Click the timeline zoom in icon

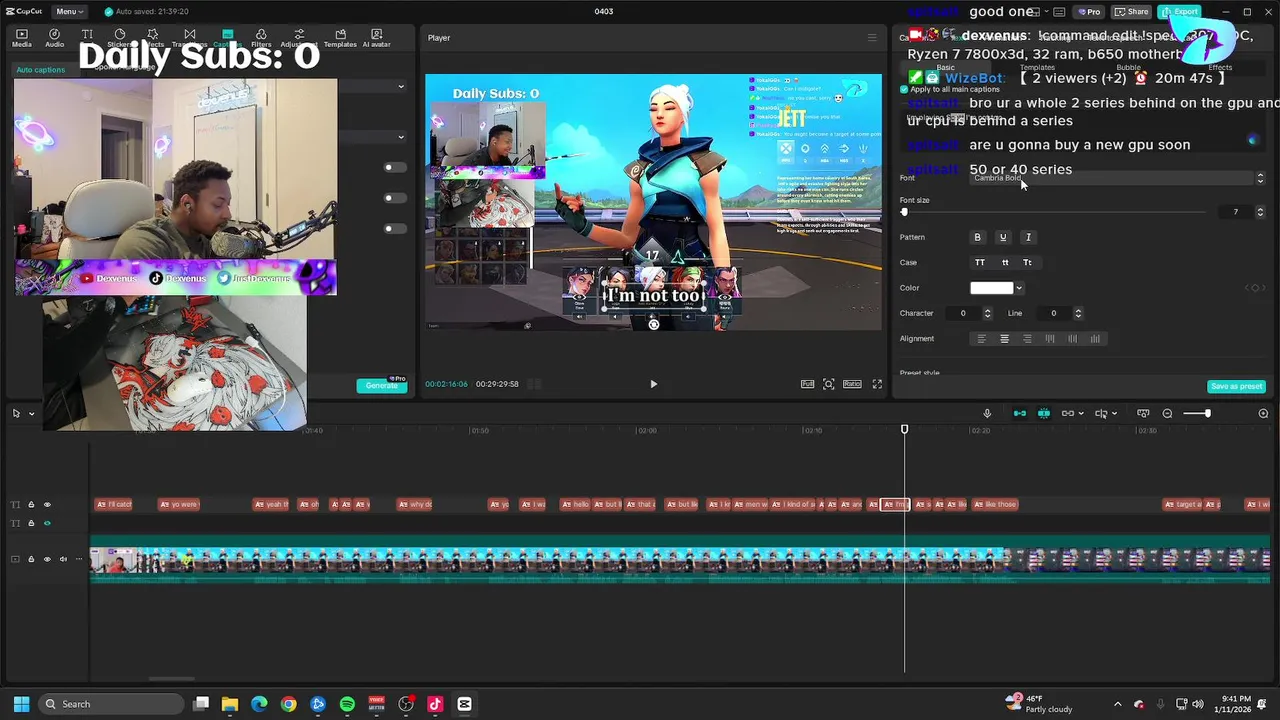pos(1263,413)
